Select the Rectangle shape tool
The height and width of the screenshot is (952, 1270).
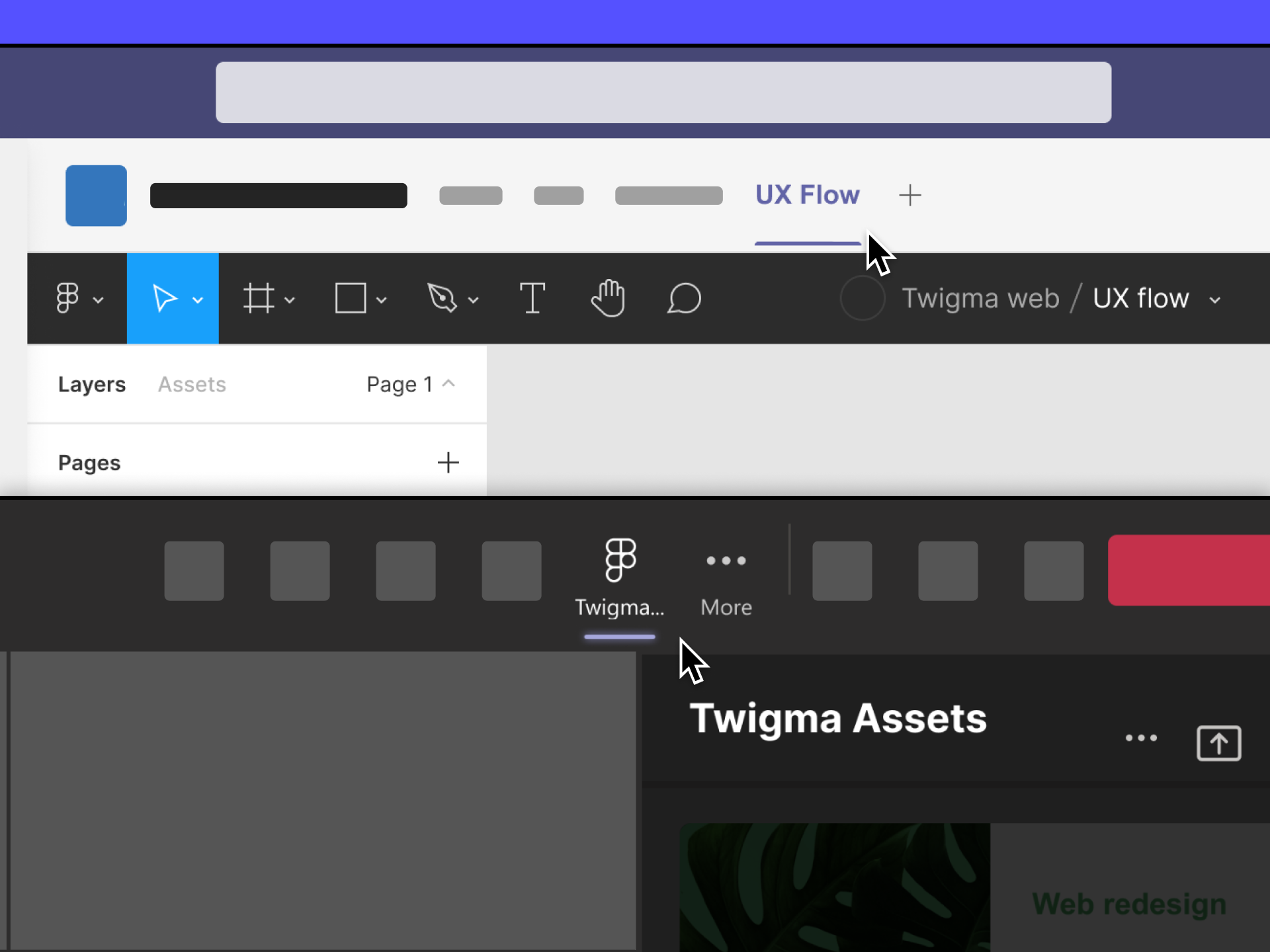351,298
